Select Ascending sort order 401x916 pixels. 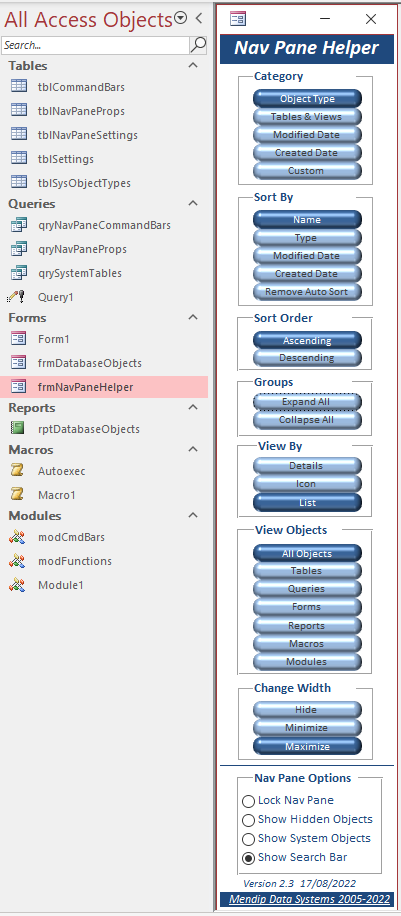[x=307, y=340]
